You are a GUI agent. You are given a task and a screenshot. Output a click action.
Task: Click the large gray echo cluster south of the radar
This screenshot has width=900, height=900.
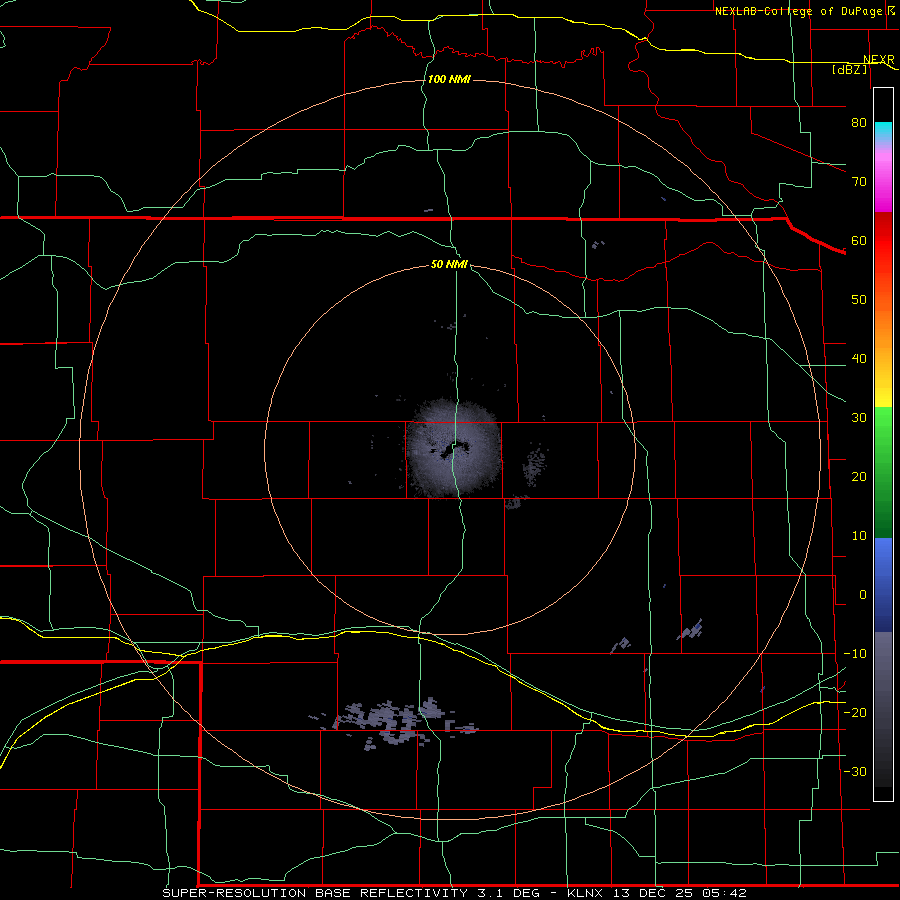coord(396,723)
